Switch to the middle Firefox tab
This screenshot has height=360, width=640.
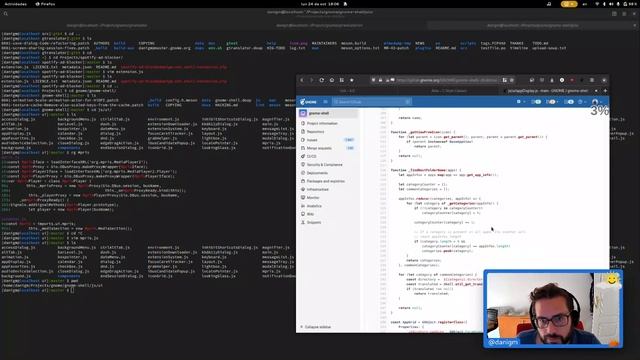(449, 91)
